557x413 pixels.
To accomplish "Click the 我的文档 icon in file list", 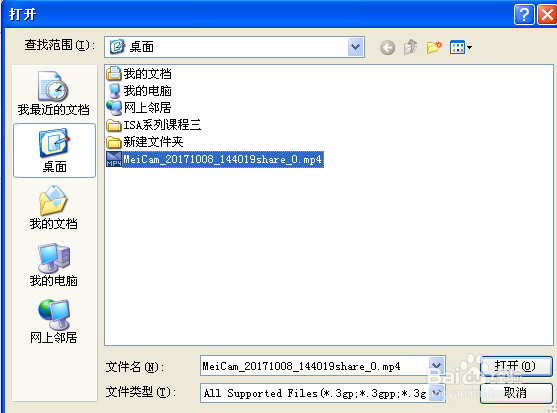I will (114, 74).
